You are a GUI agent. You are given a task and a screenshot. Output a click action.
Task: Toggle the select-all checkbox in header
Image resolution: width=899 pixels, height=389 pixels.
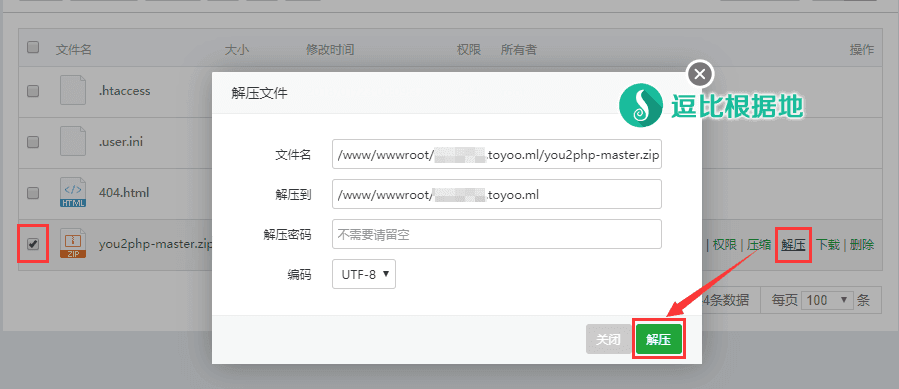click(x=33, y=48)
